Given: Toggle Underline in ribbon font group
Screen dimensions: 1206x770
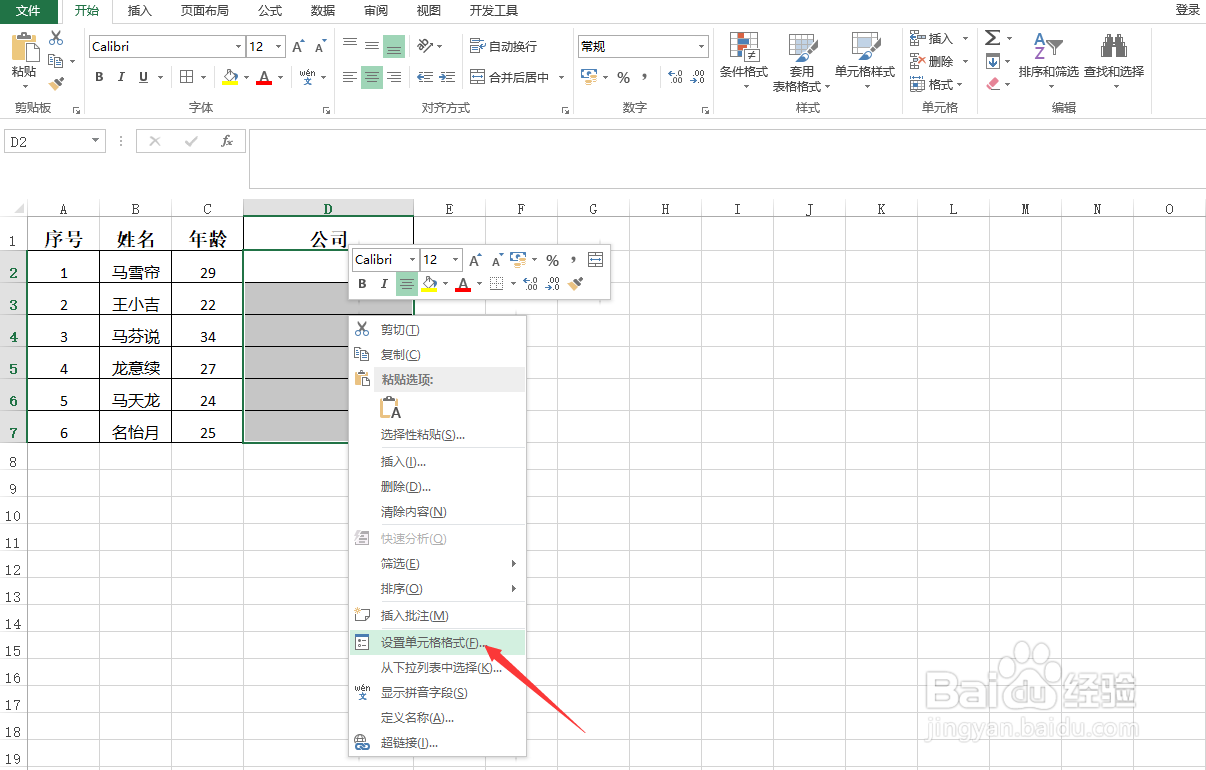Looking at the screenshot, I should [144, 77].
